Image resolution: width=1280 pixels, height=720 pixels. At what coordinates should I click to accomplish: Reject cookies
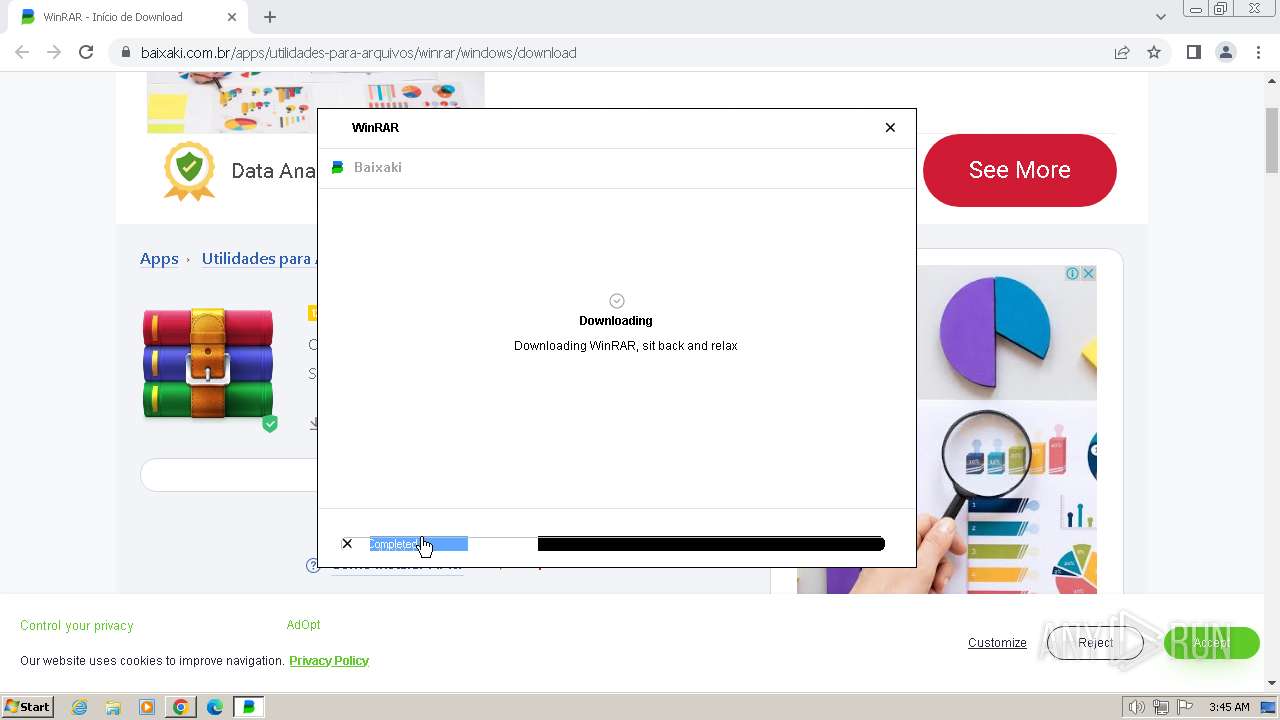tap(1095, 643)
